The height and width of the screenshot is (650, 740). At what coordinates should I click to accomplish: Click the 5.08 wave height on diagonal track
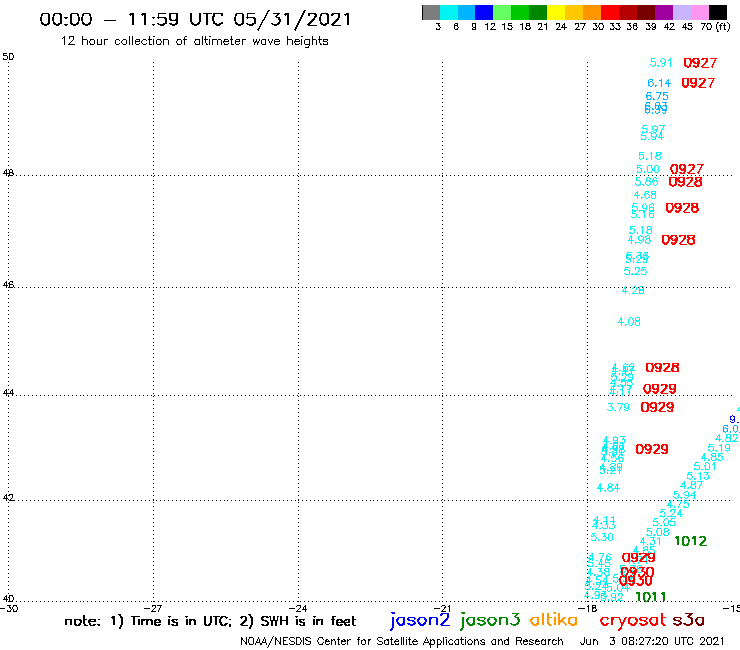(x=658, y=532)
